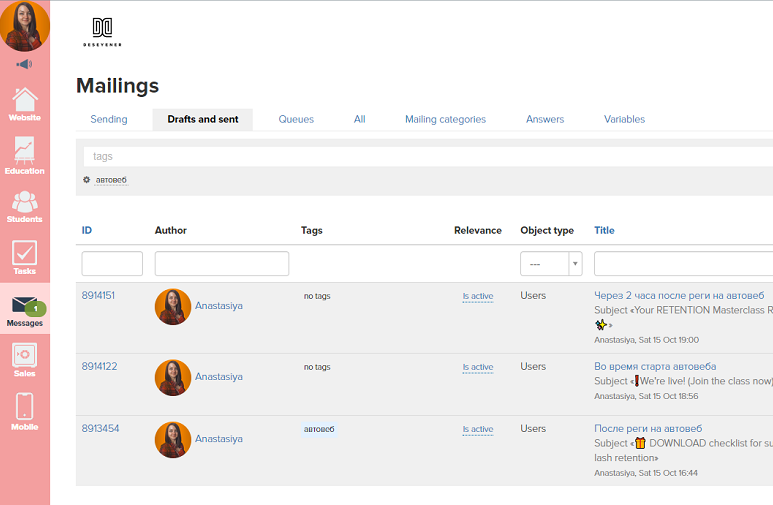Open Messages envelope icon
773x505 pixels.
(25, 309)
